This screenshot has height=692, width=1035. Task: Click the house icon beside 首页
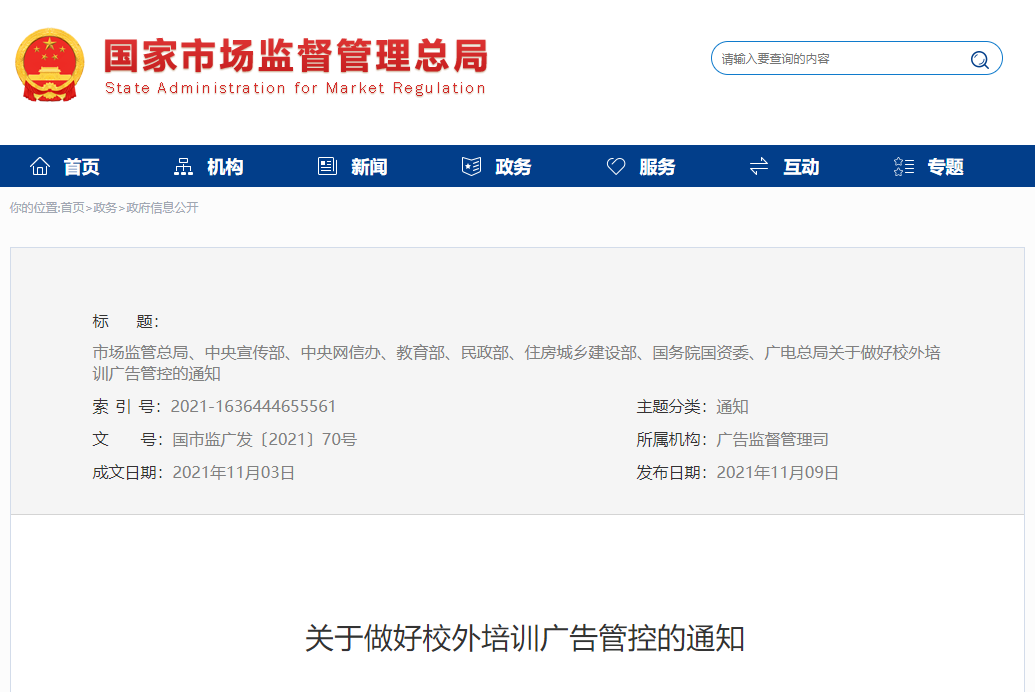(x=40, y=167)
